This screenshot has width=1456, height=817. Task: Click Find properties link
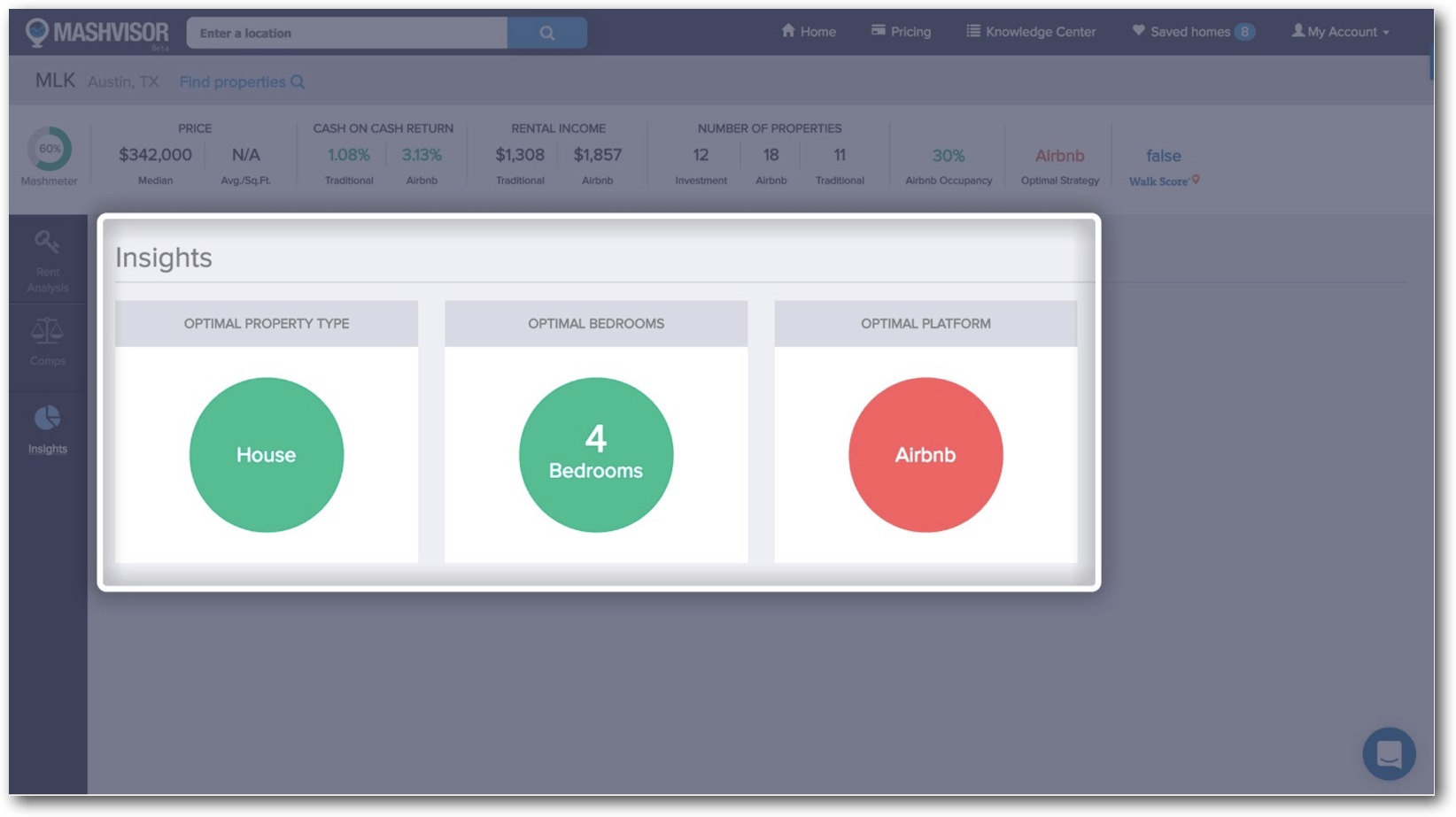[242, 81]
